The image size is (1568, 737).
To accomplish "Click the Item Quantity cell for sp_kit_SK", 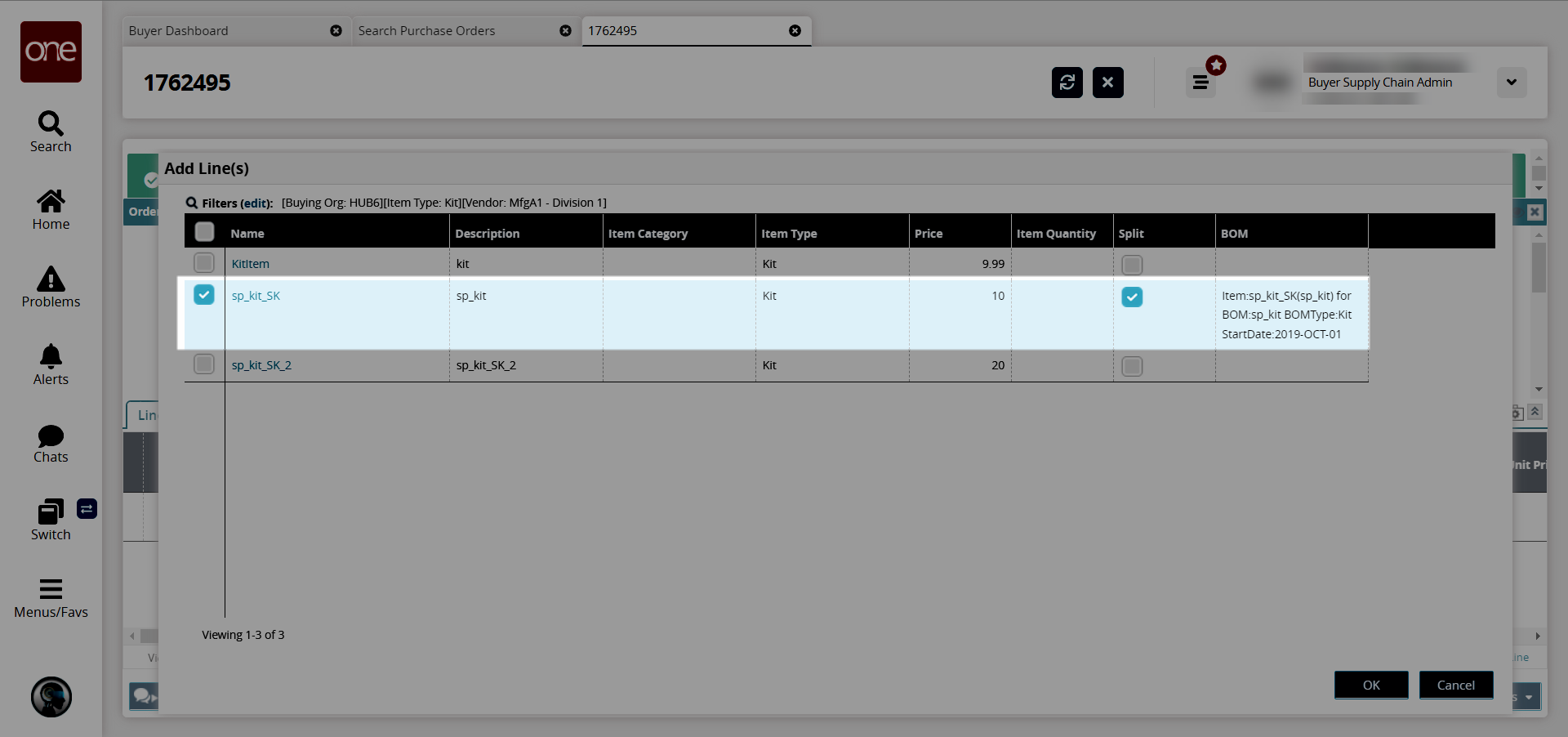I will (1062, 315).
